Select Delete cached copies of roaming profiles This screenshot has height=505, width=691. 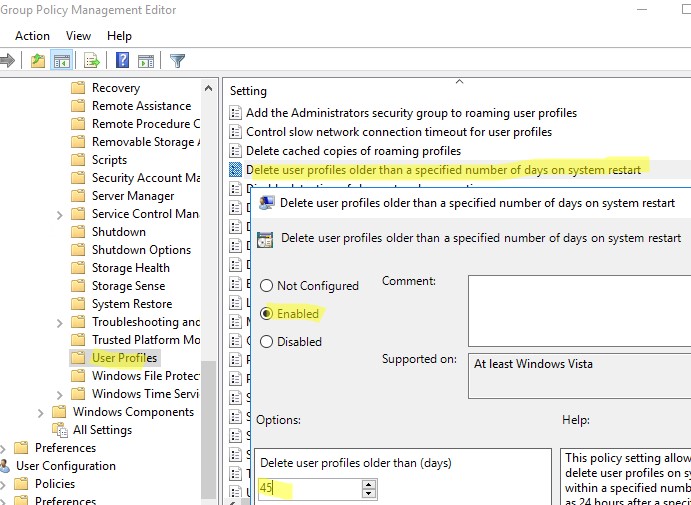pyautogui.click(x=353, y=151)
